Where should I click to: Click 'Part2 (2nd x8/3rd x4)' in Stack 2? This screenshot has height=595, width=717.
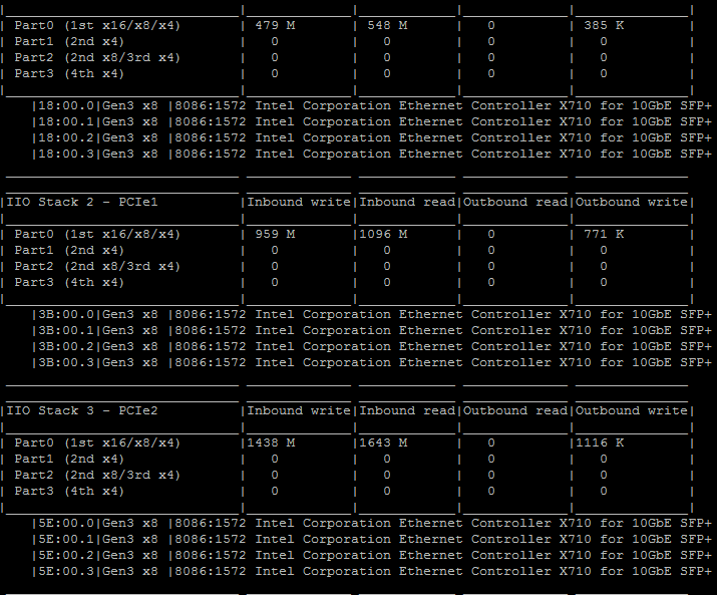97,266
